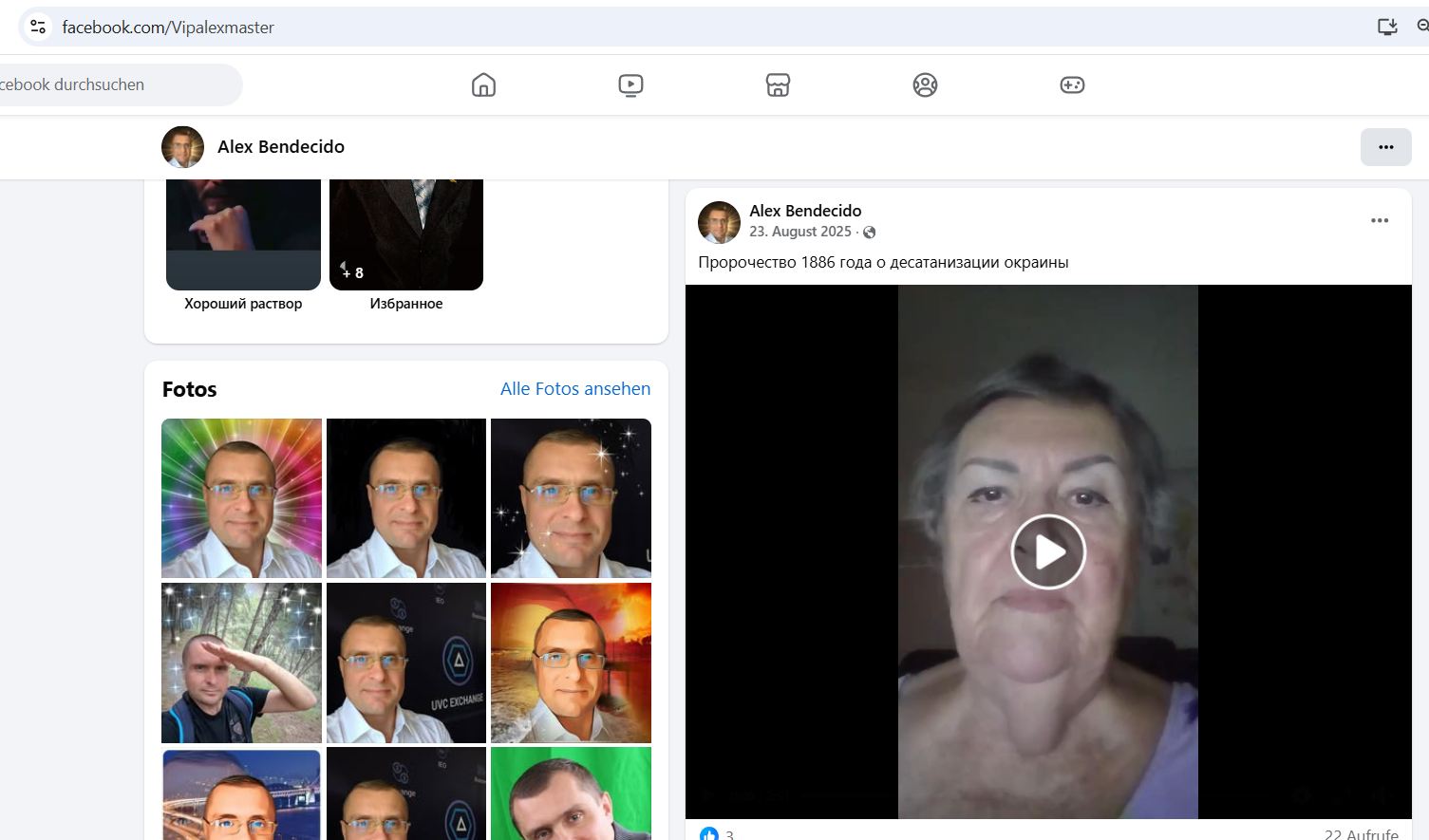The width and height of the screenshot is (1429, 840).
Task: Open the rainbow background photo thumbnail
Action: pyautogui.click(x=241, y=498)
